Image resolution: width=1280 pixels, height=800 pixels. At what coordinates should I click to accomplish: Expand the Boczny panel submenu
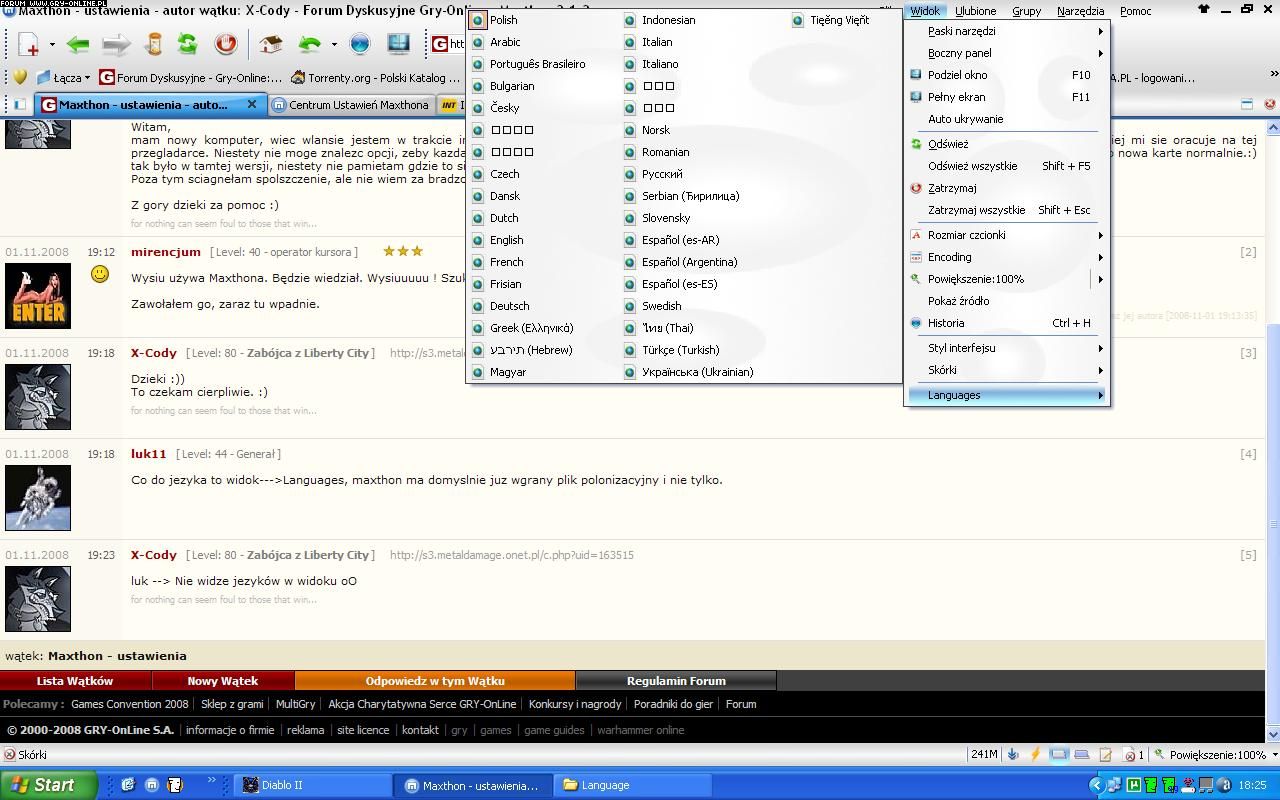[x=1007, y=53]
